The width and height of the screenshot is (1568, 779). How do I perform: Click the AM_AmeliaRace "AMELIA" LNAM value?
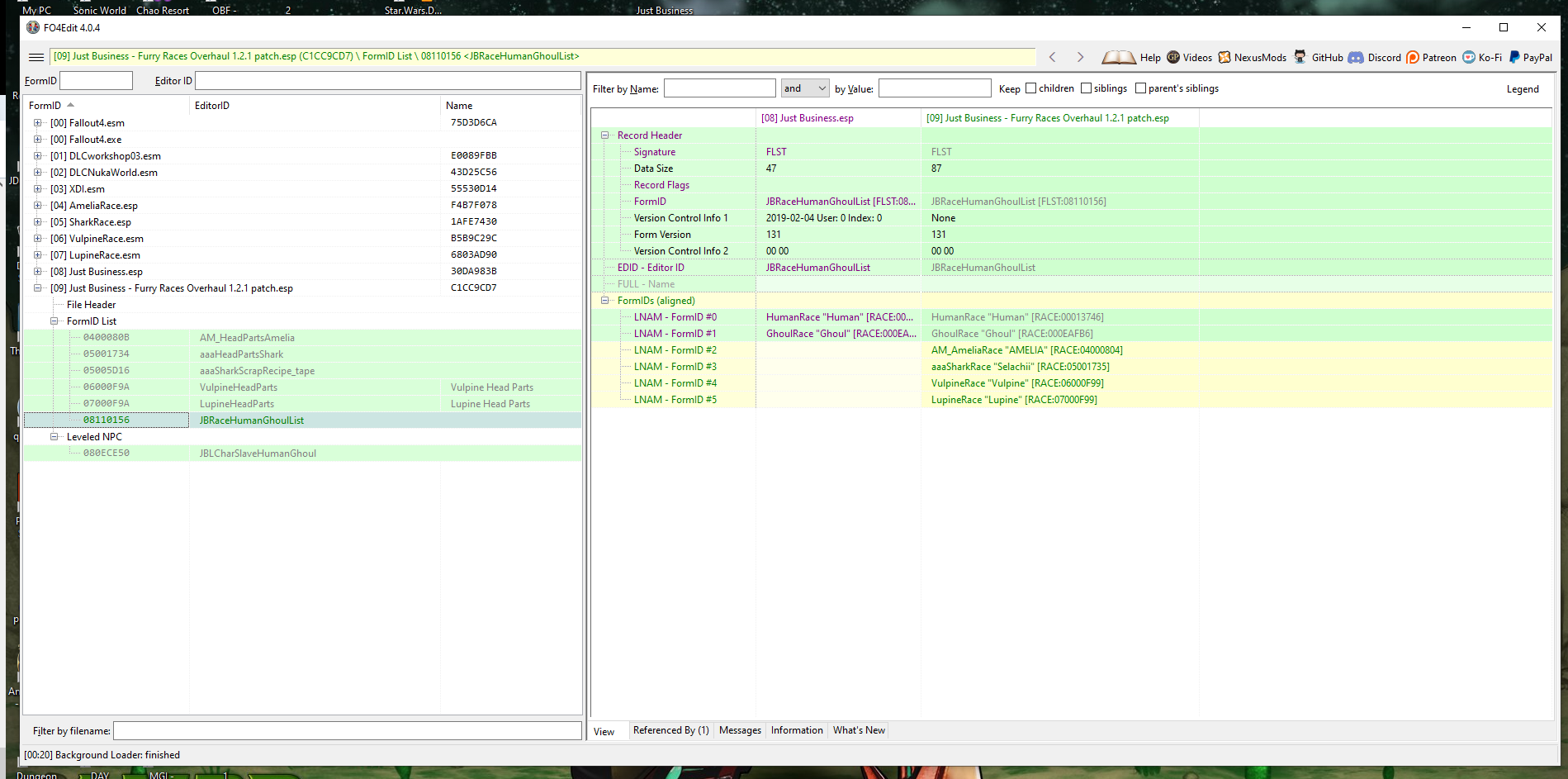coord(1026,350)
